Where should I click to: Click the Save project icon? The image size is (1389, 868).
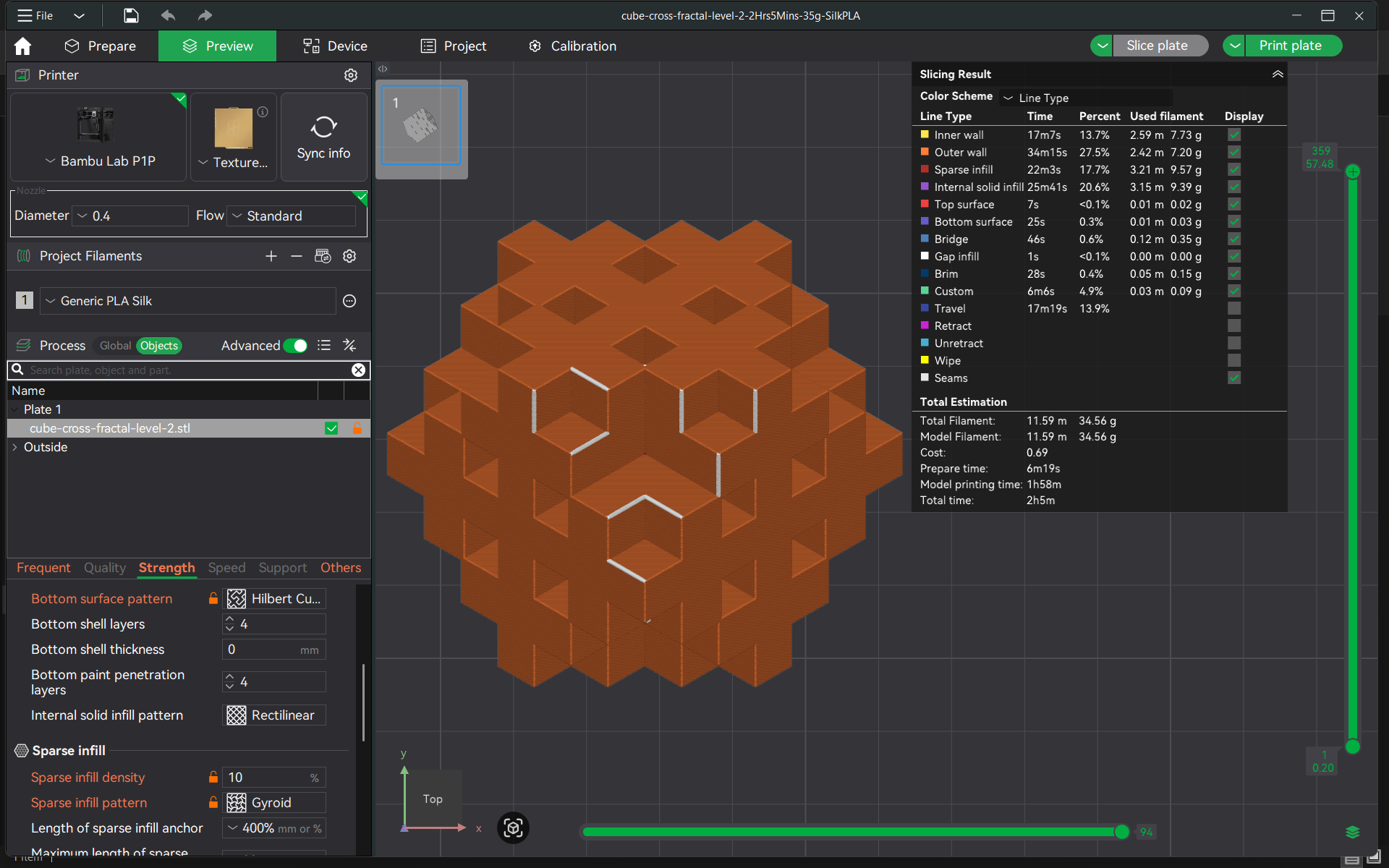pos(131,15)
